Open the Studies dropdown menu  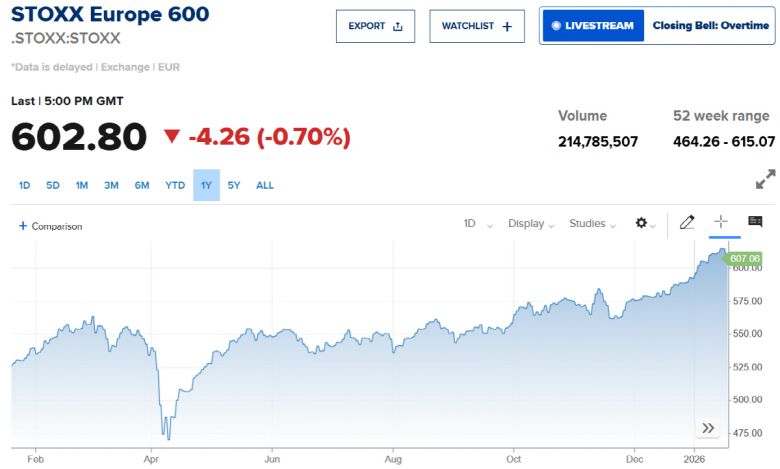(x=592, y=224)
